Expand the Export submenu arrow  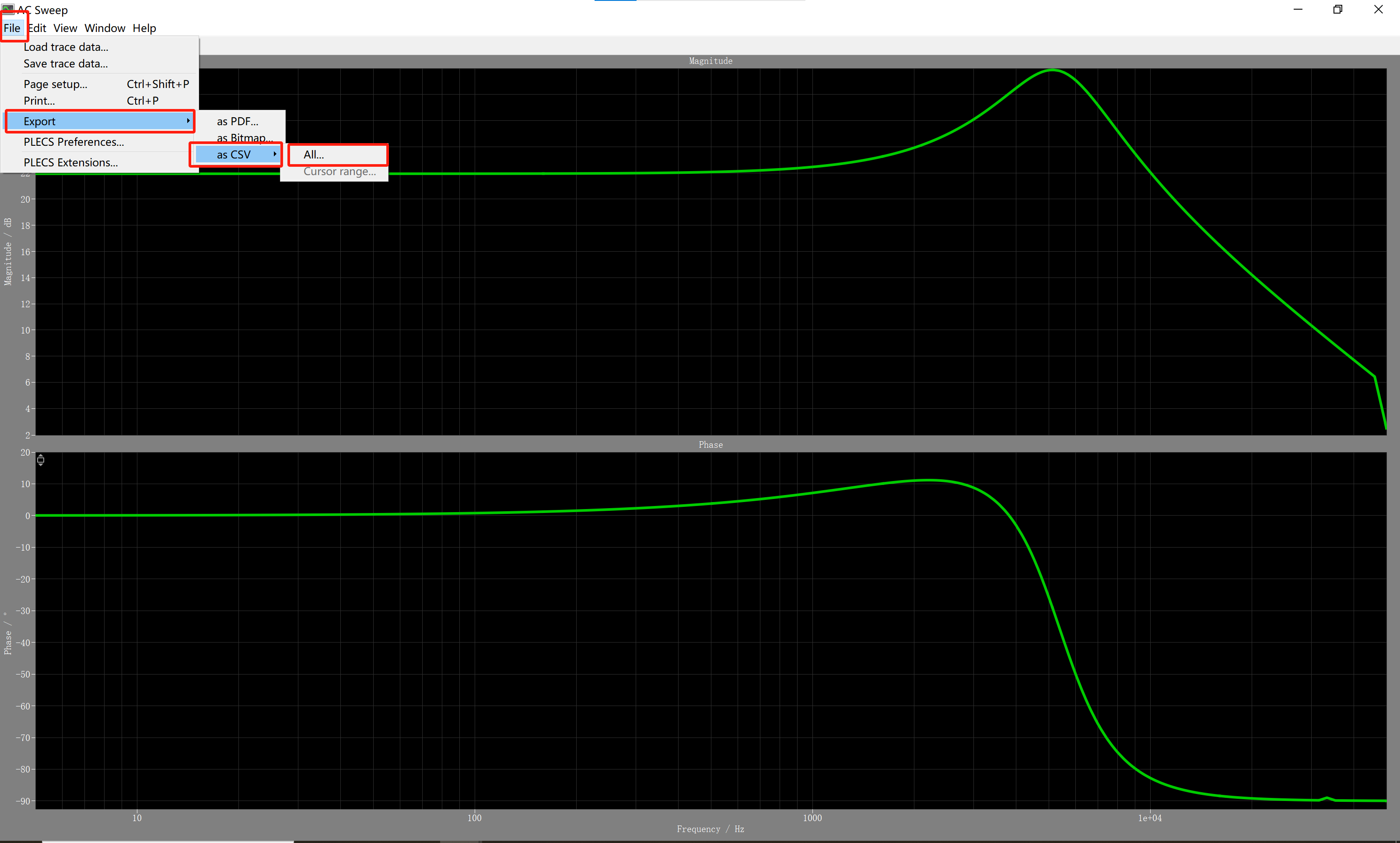pyautogui.click(x=188, y=121)
